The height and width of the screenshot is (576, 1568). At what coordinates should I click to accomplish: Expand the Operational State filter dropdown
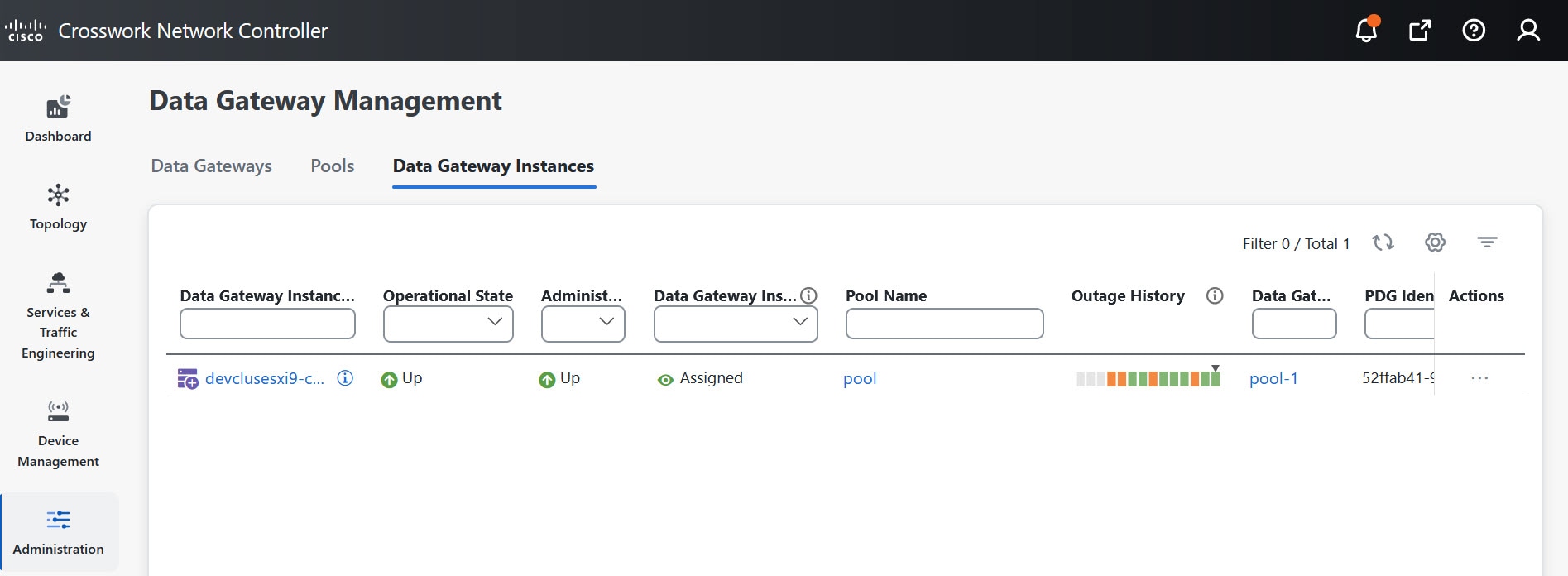[448, 324]
